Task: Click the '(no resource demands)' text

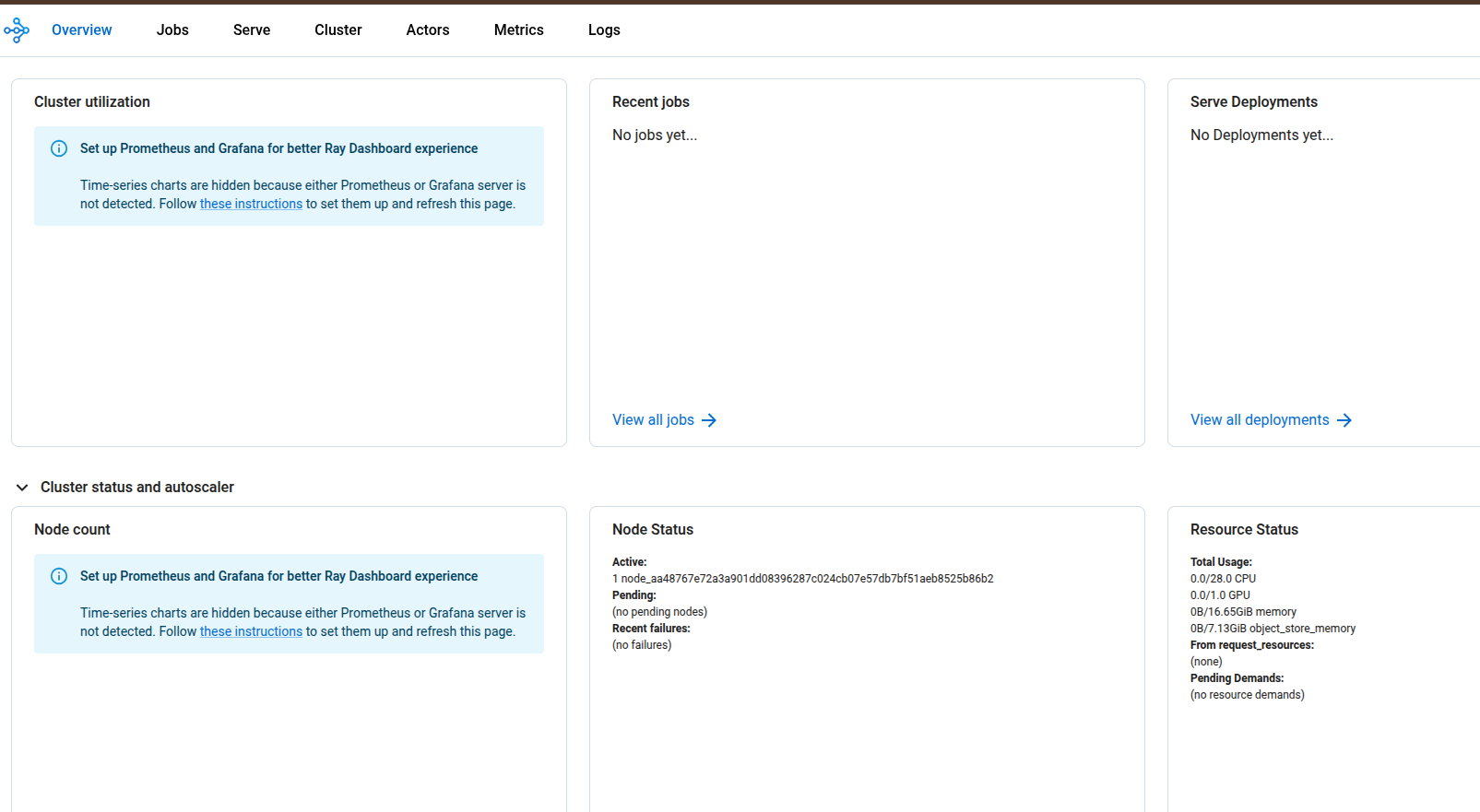Action: pos(1247,695)
